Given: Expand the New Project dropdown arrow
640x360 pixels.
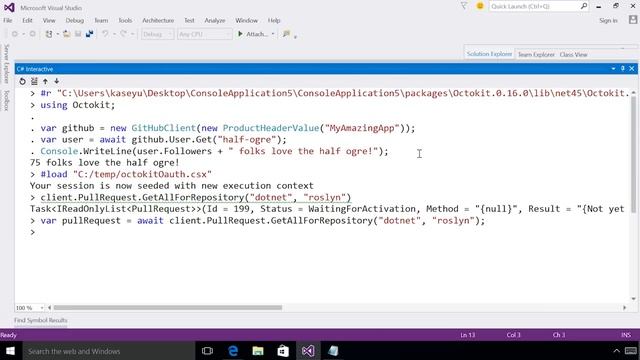Looking at the screenshot, I should click(58, 34).
